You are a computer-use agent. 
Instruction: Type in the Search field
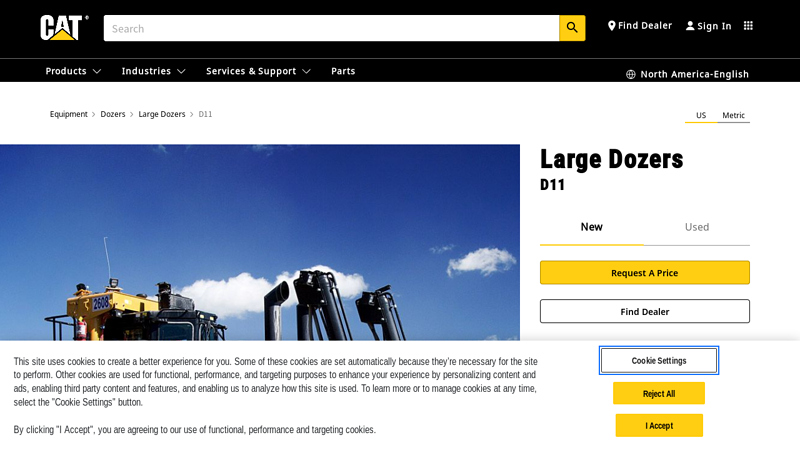[330, 28]
